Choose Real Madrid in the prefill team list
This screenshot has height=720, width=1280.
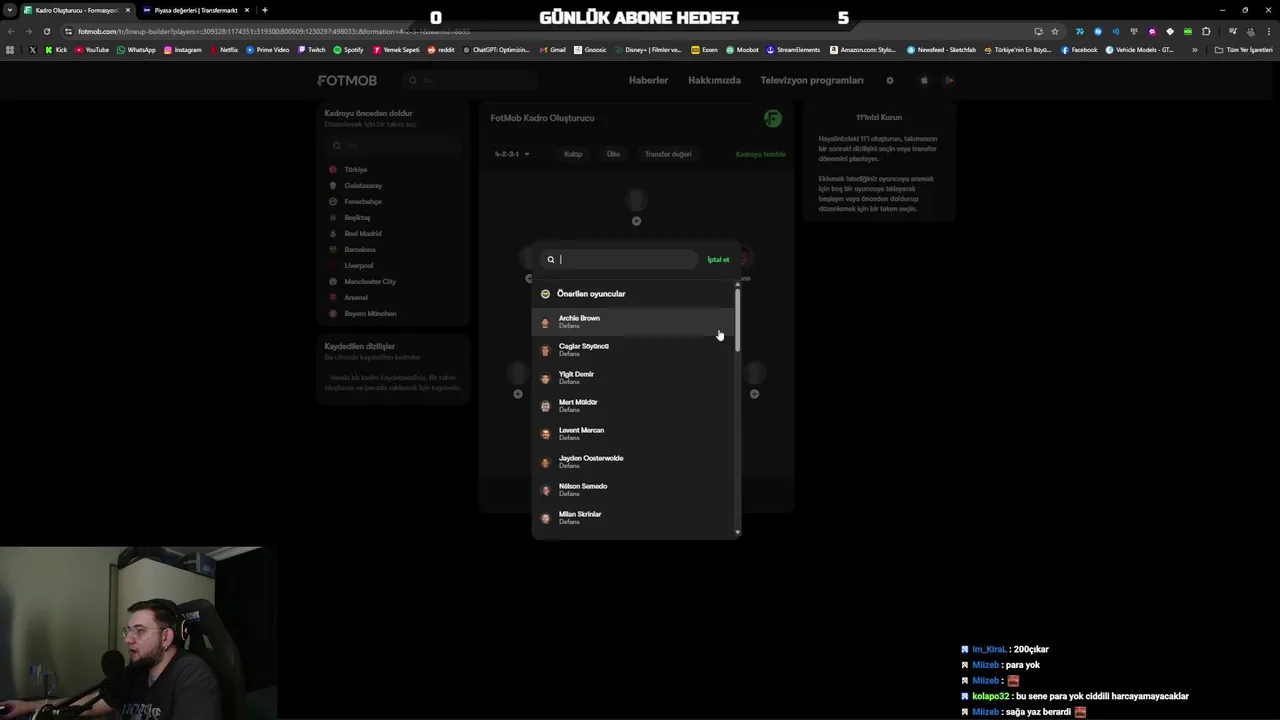394,233
